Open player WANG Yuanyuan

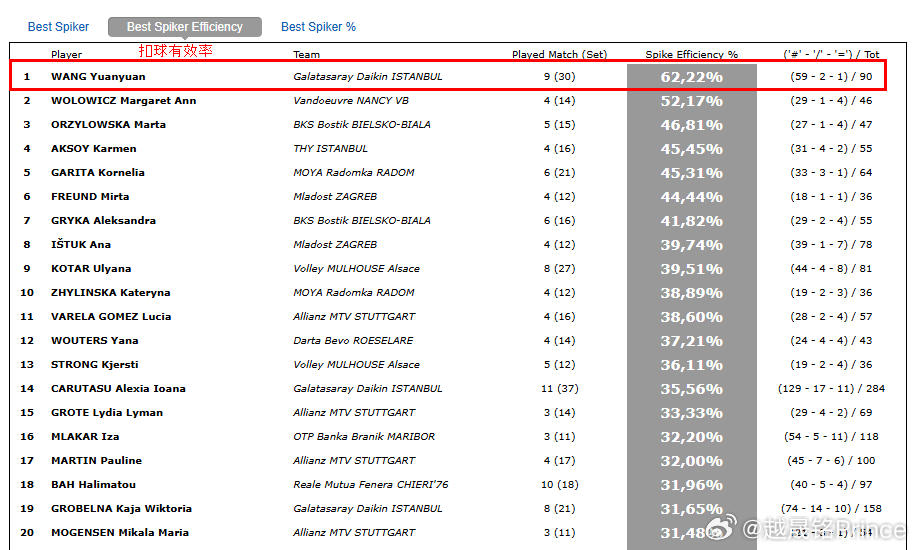pos(98,77)
